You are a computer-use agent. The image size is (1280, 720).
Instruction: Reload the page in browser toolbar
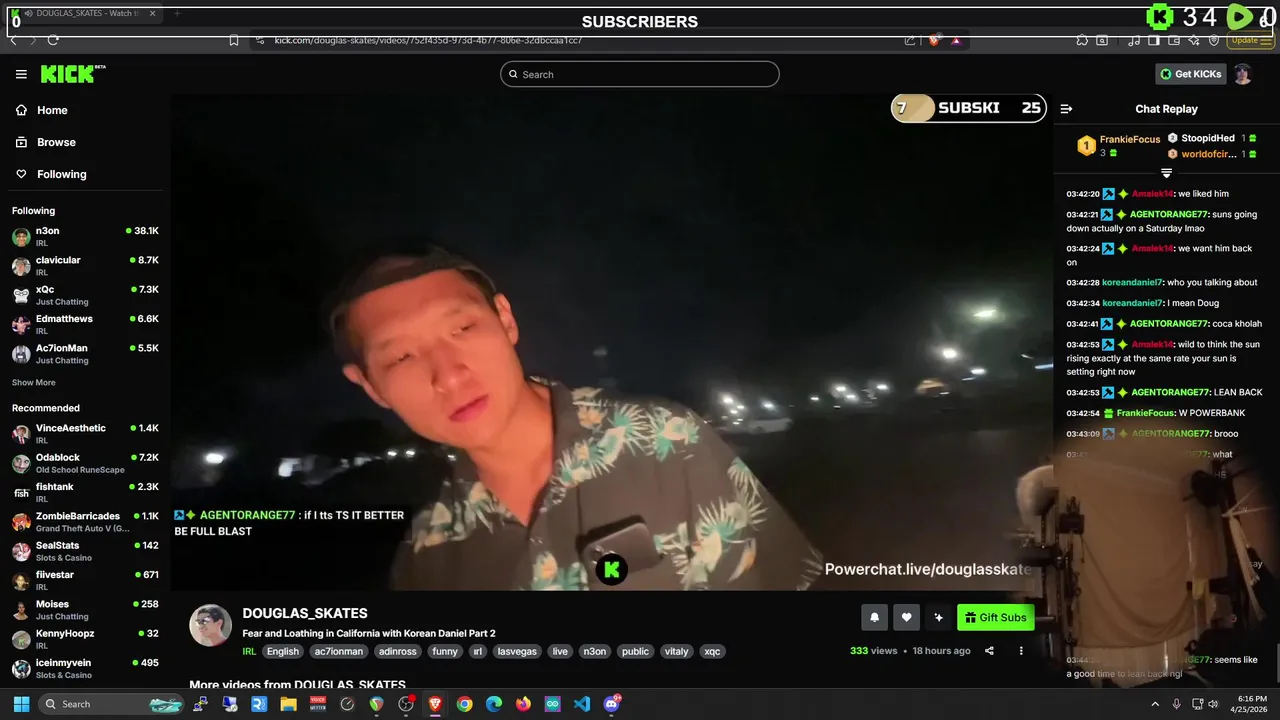click(52, 40)
